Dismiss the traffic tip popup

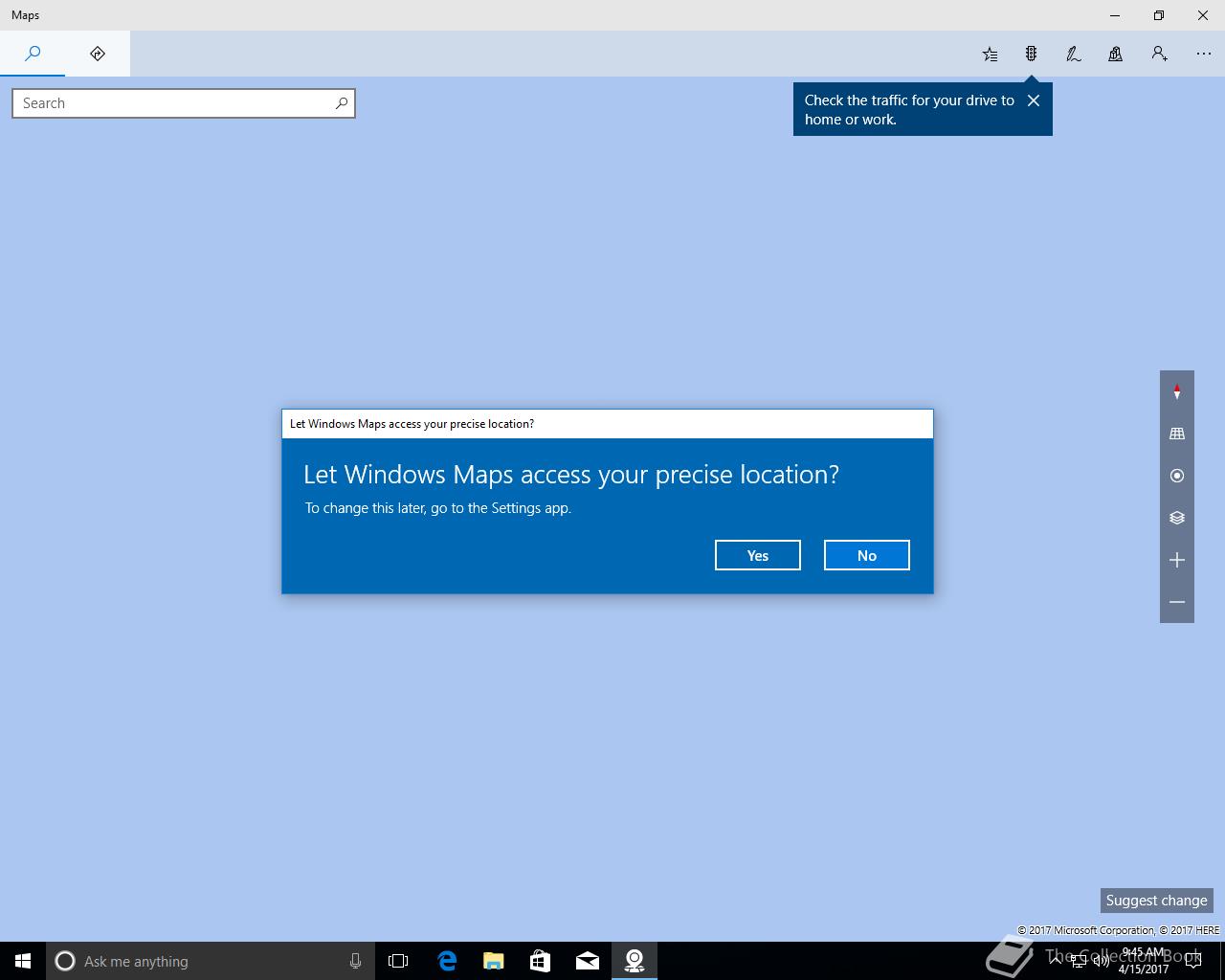(1034, 100)
